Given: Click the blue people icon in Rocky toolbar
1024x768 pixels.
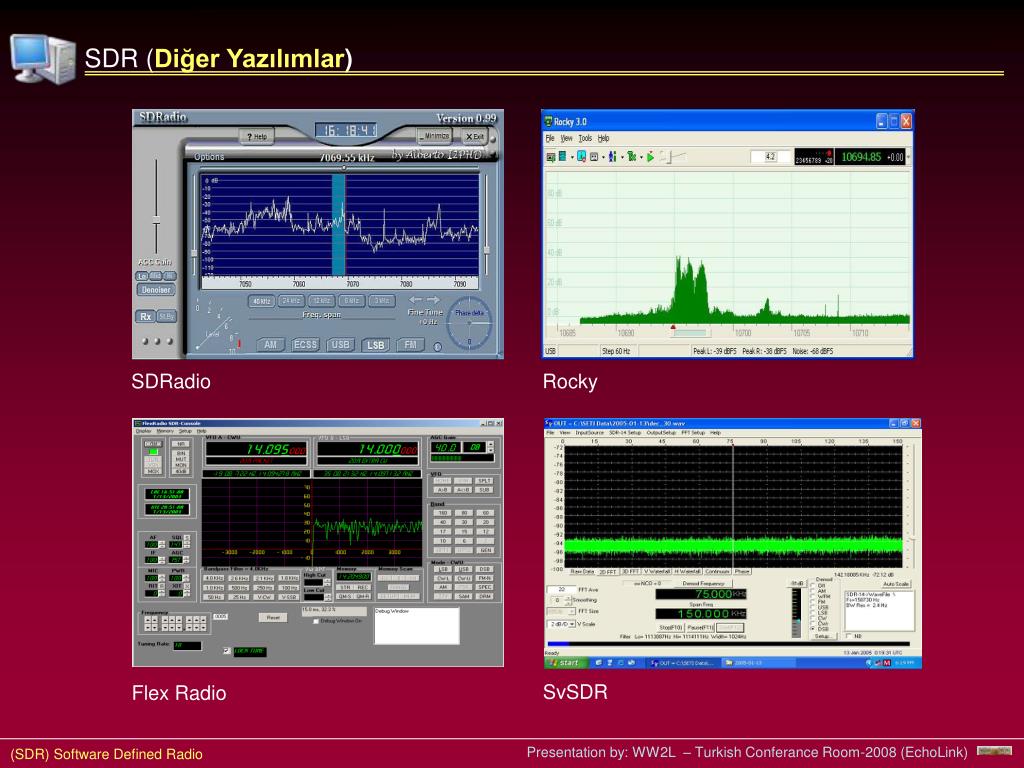Looking at the screenshot, I should tap(613, 157).
